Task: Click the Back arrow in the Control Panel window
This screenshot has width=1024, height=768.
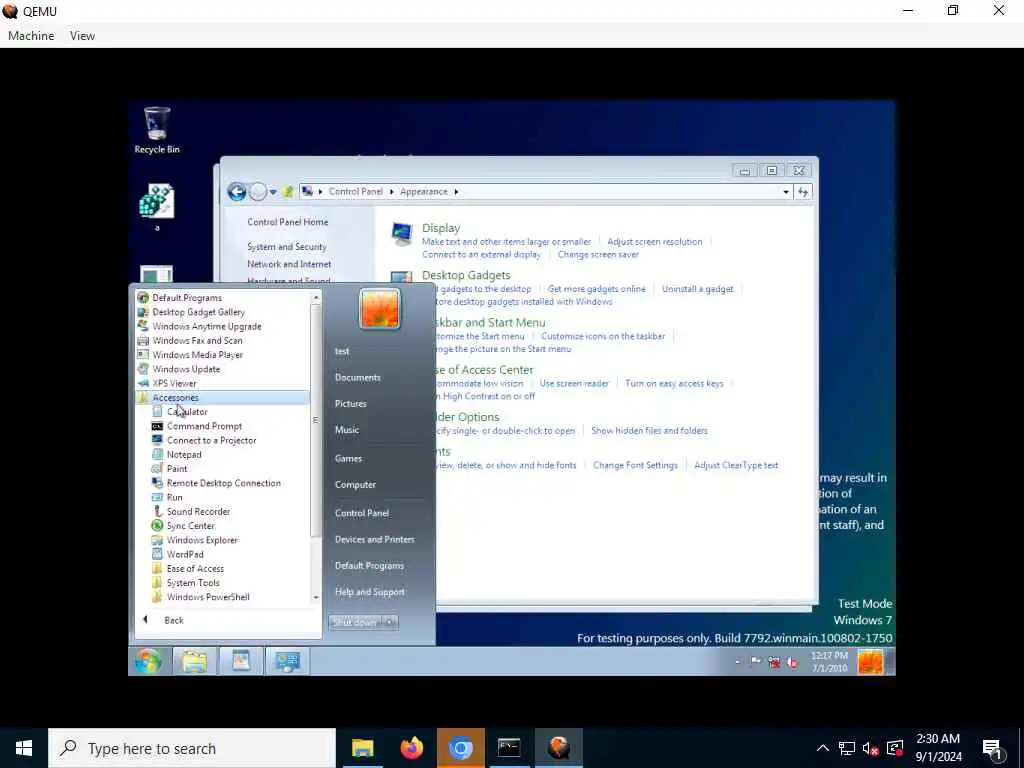Action: point(237,191)
